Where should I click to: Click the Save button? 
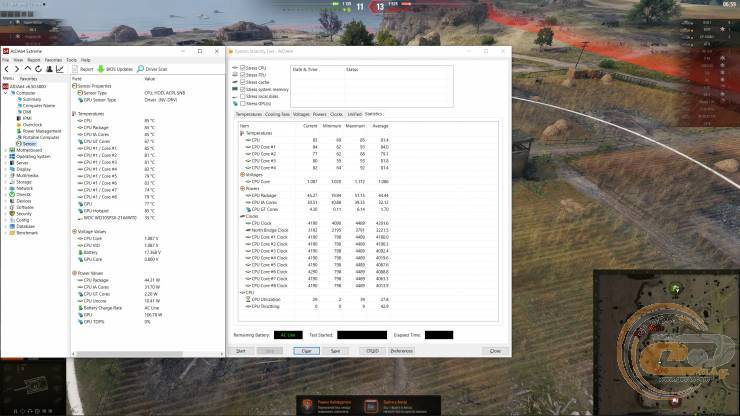336,351
